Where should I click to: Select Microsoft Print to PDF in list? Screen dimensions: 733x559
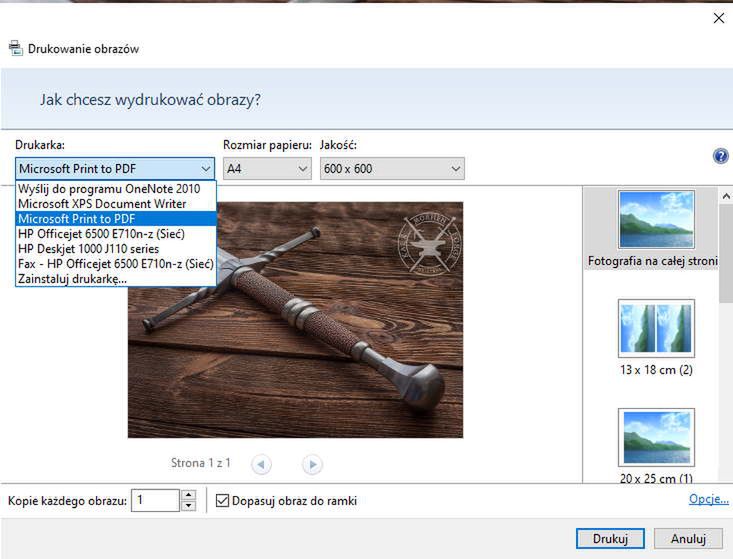coord(116,219)
